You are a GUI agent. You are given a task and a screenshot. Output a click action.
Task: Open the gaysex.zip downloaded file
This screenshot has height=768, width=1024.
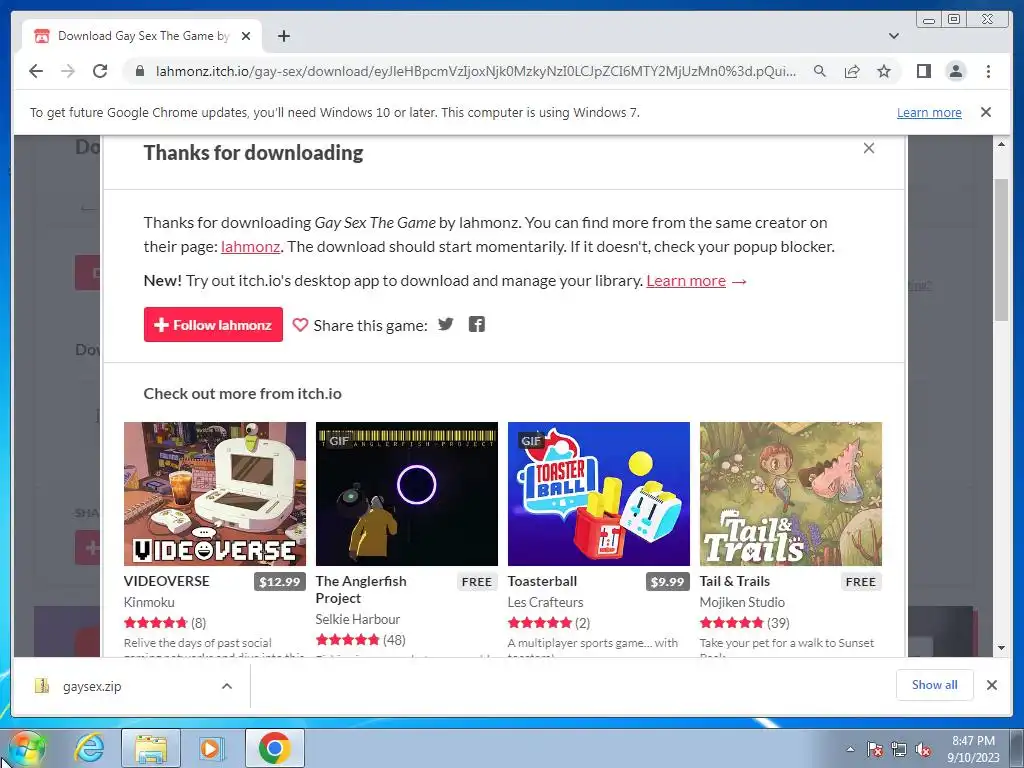point(92,686)
